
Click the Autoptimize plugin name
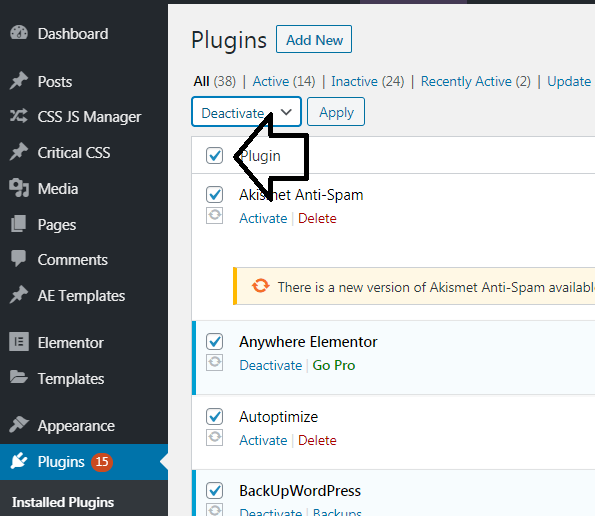(x=279, y=417)
